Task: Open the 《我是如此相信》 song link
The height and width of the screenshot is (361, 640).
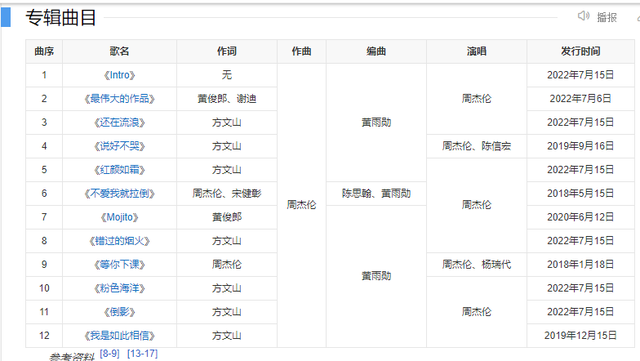Action: [x=119, y=336]
